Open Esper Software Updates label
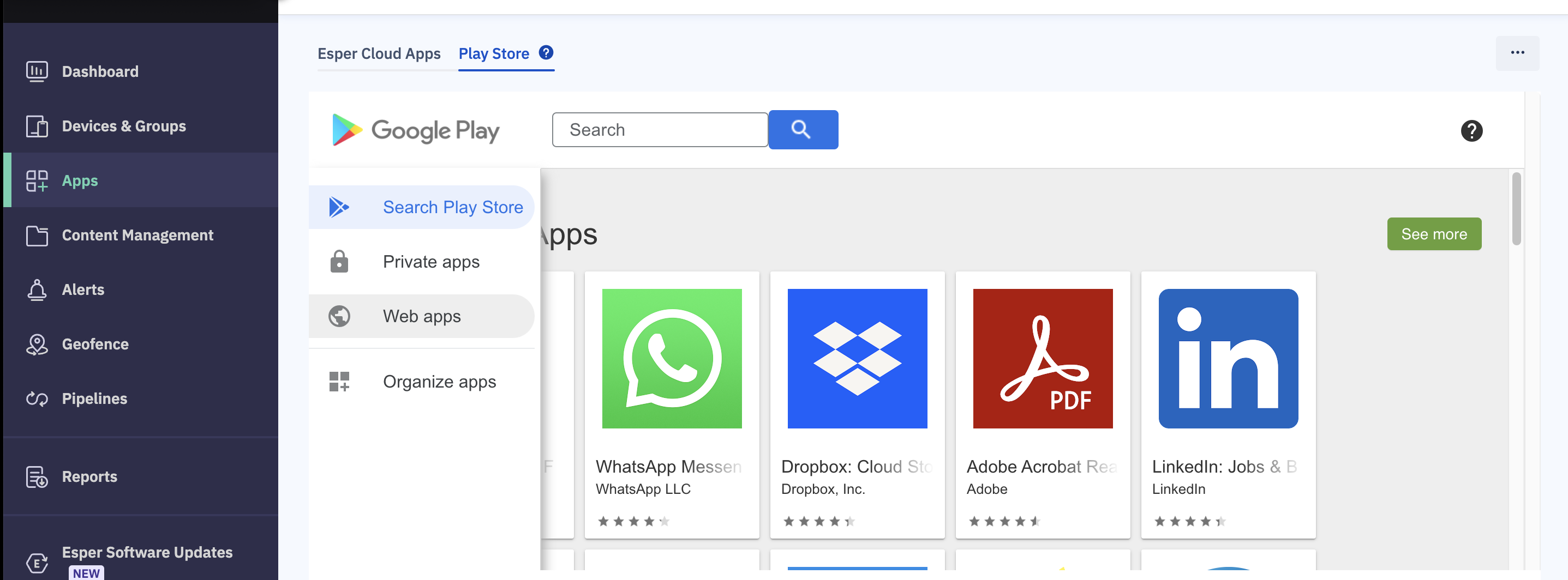1568x580 pixels. tap(147, 552)
